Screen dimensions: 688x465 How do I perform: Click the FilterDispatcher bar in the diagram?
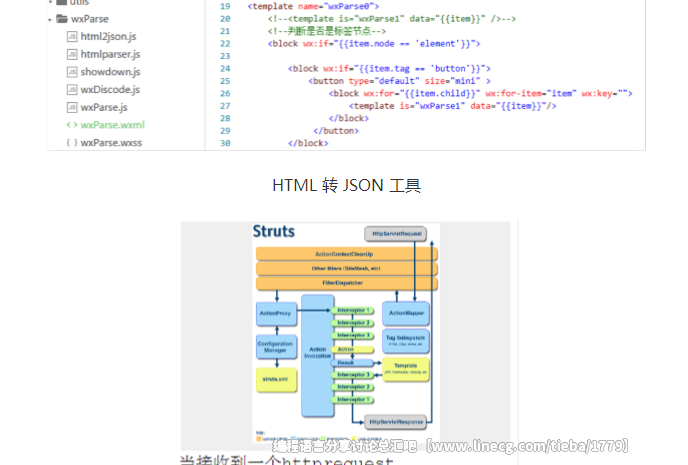347,283
